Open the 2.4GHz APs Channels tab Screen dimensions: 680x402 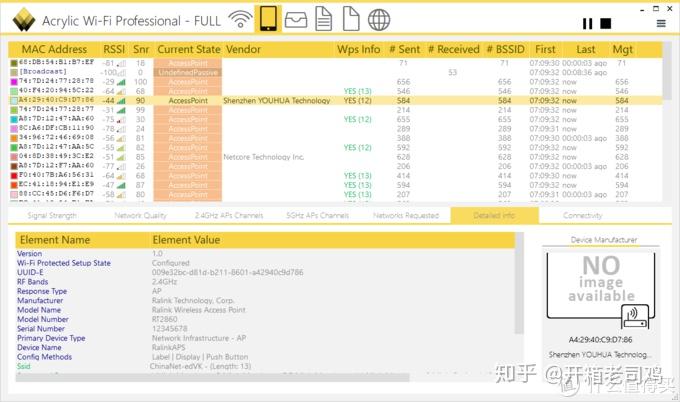coord(229,216)
